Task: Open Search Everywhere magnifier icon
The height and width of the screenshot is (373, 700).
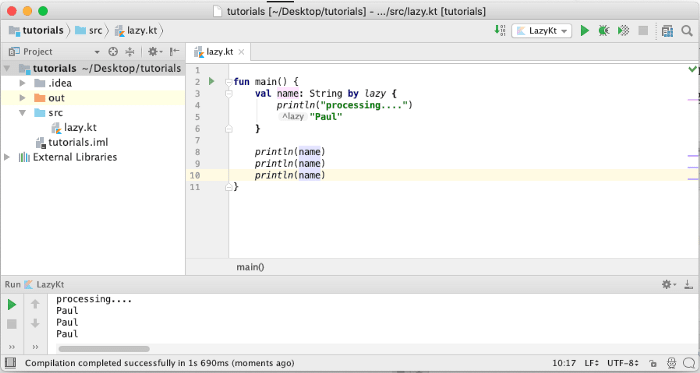Action: tap(687, 31)
